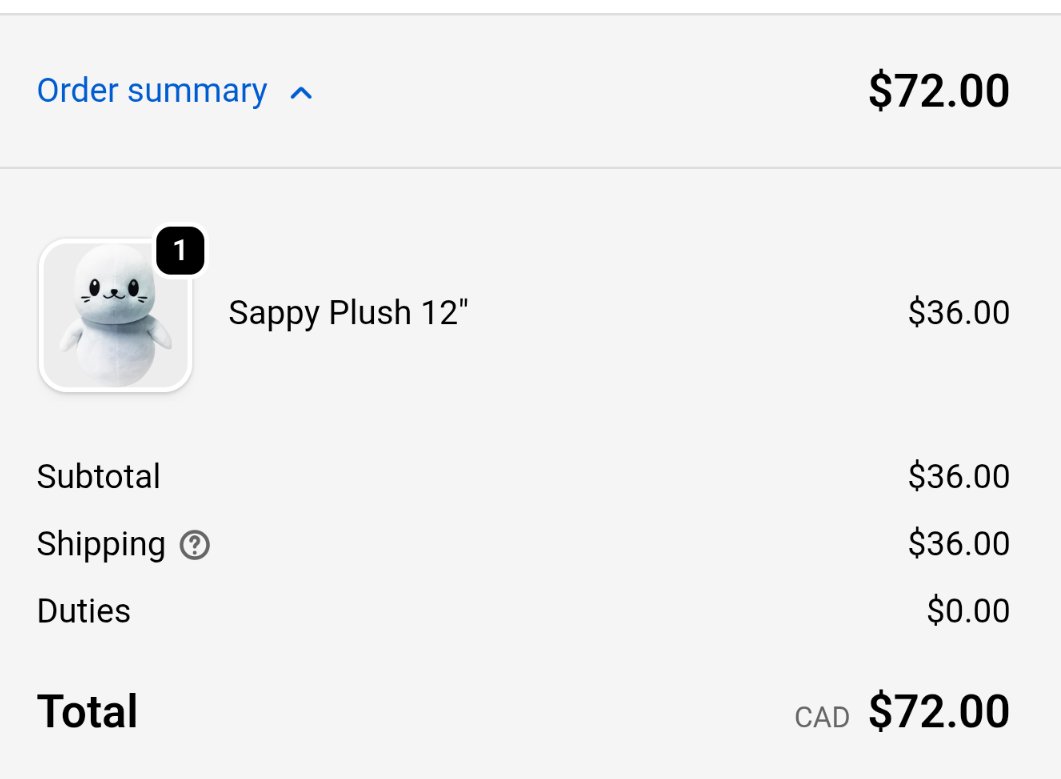This screenshot has height=779, width=1061.
Task: Click the quantity badge showing 1
Action: coord(180,251)
